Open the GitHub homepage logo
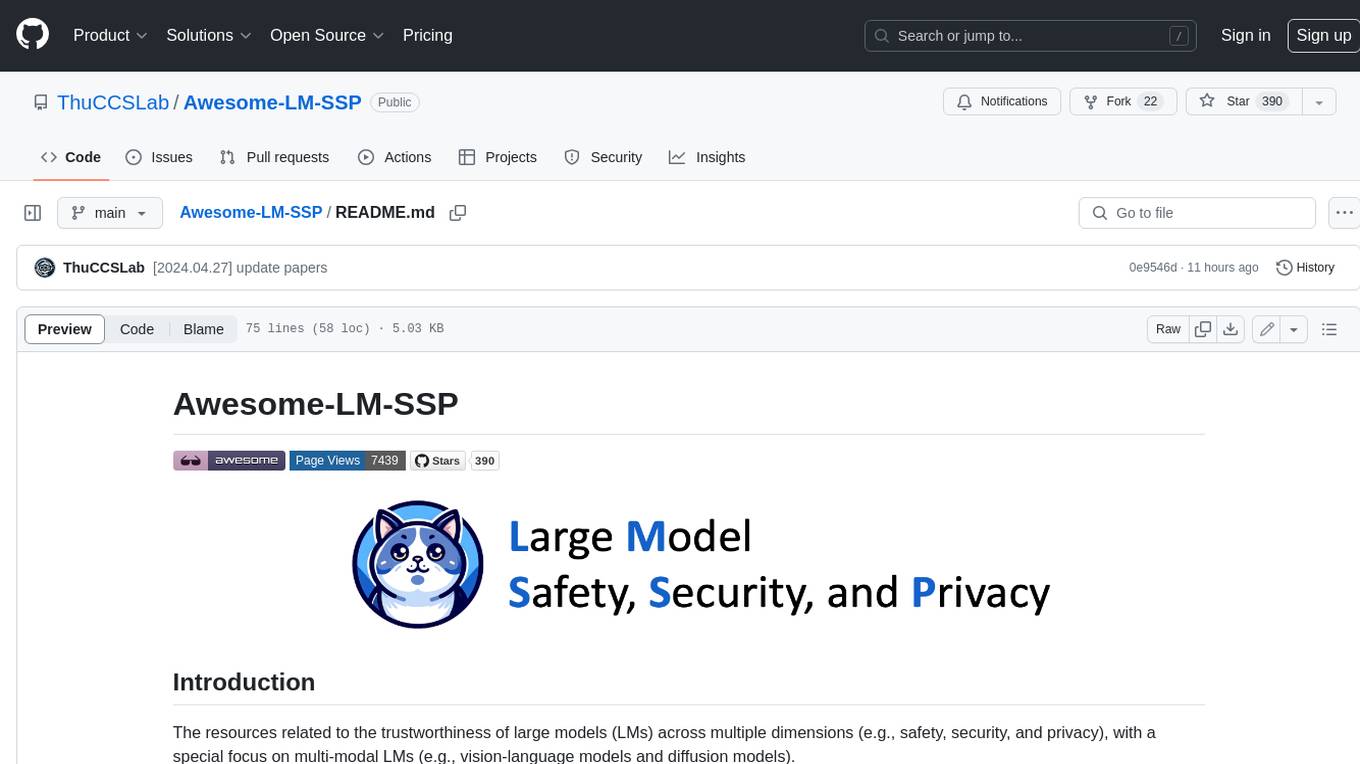This screenshot has height=764, width=1360. (32, 35)
